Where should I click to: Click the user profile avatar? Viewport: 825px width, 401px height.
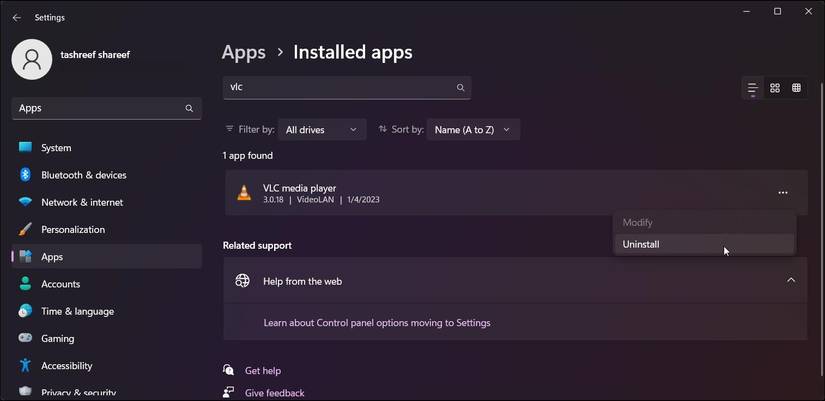[31, 59]
